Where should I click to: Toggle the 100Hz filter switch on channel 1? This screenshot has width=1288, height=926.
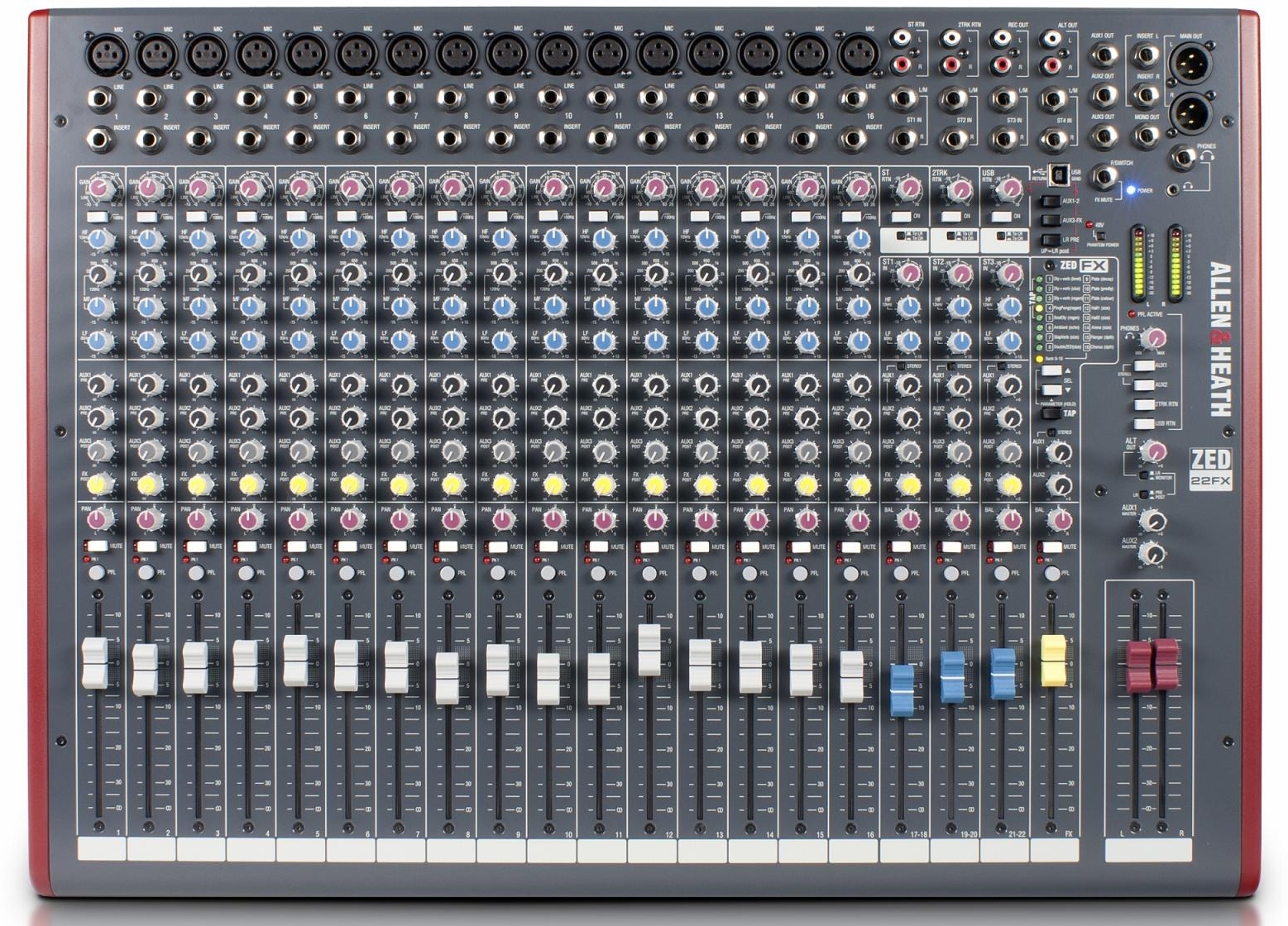(x=97, y=216)
